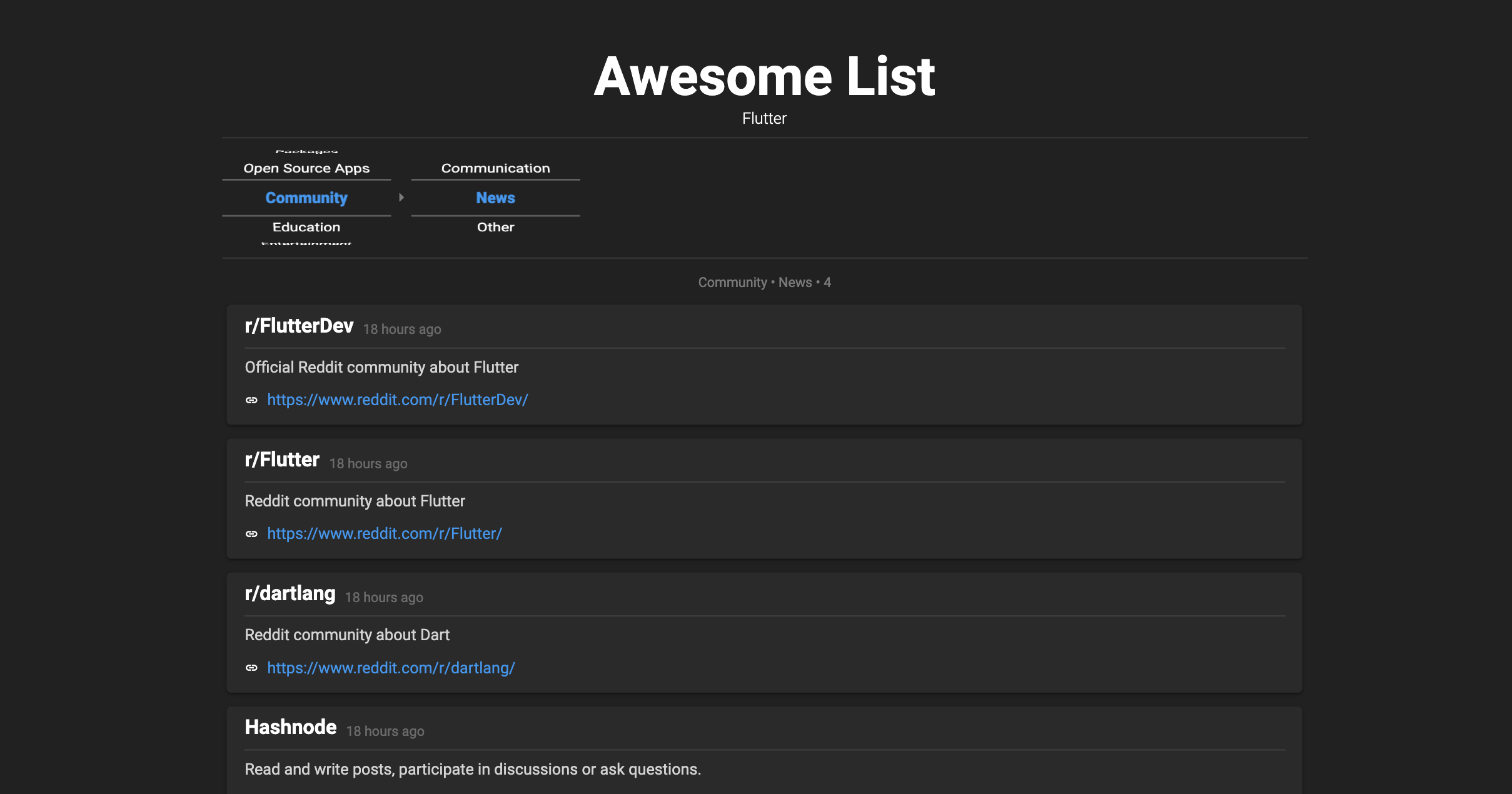The height and width of the screenshot is (794, 1512).
Task: Click the Awesome List page heading
Action: (x=764, y=76)
